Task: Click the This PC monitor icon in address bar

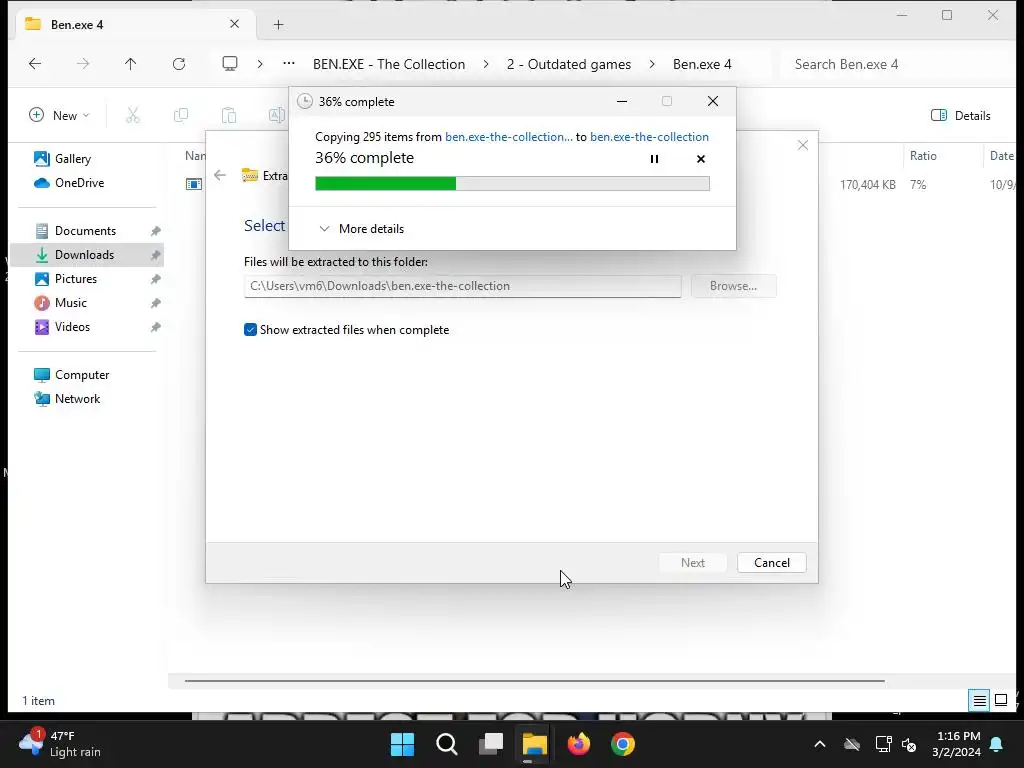Action: (230, 63)
